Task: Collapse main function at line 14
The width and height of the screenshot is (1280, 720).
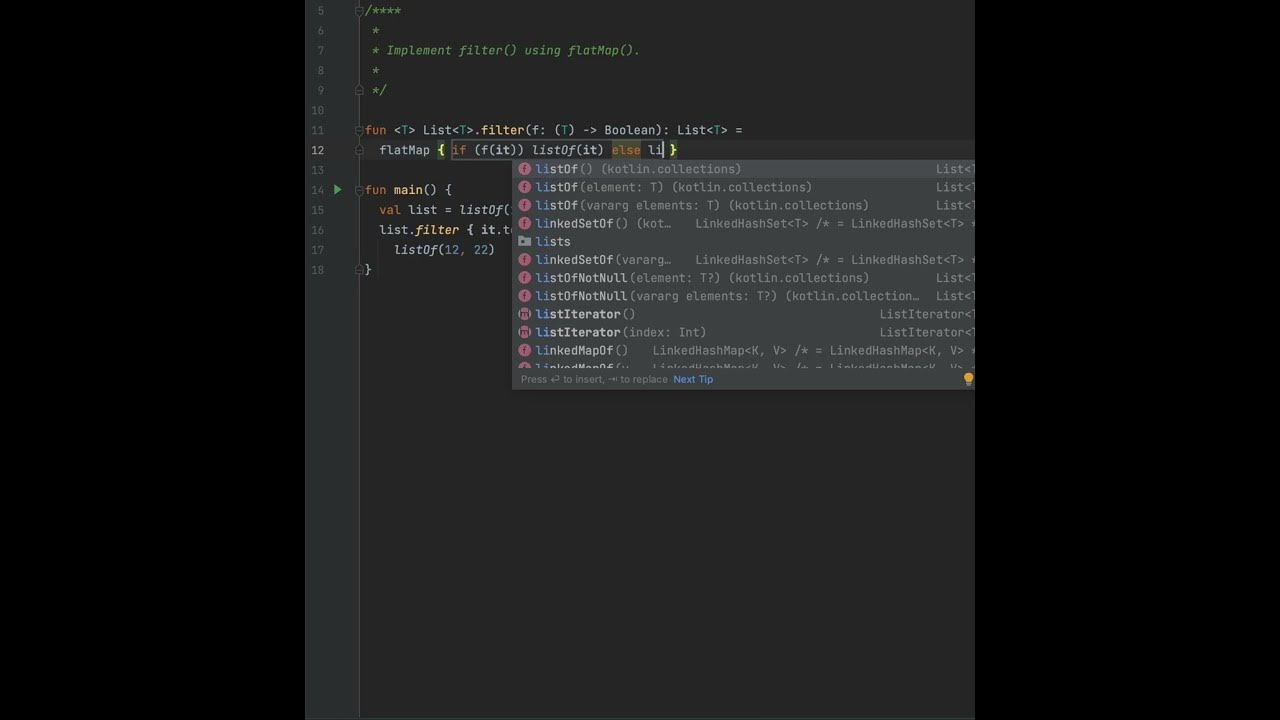Action: pyautogui.click(x=359, y=190)
